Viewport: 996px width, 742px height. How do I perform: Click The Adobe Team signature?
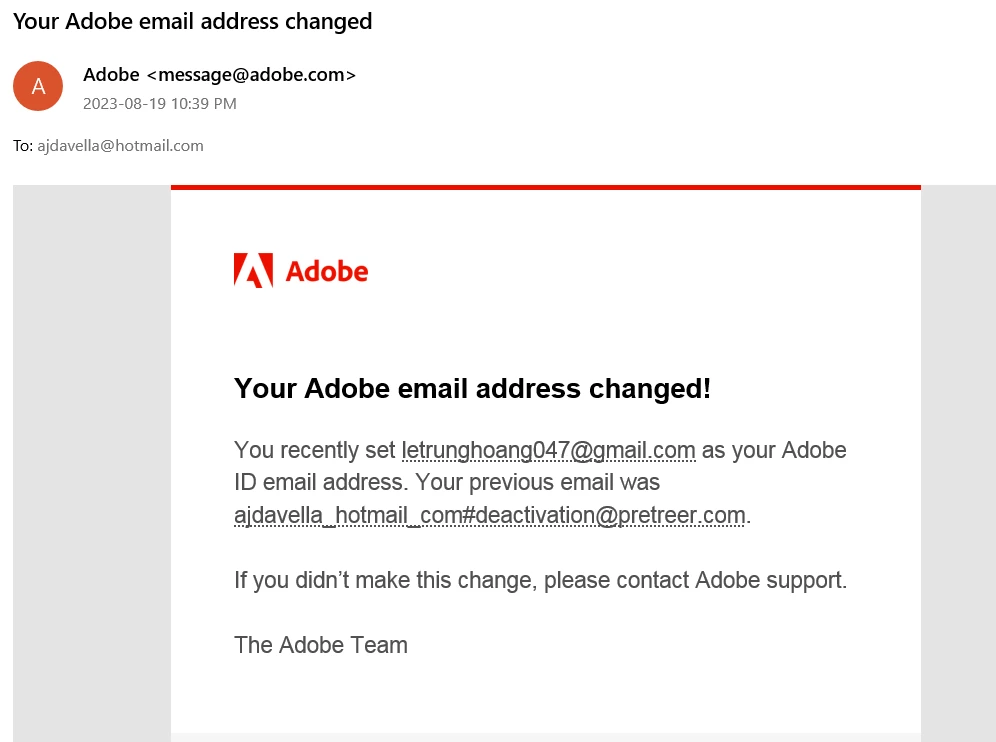tap(321, 645)
